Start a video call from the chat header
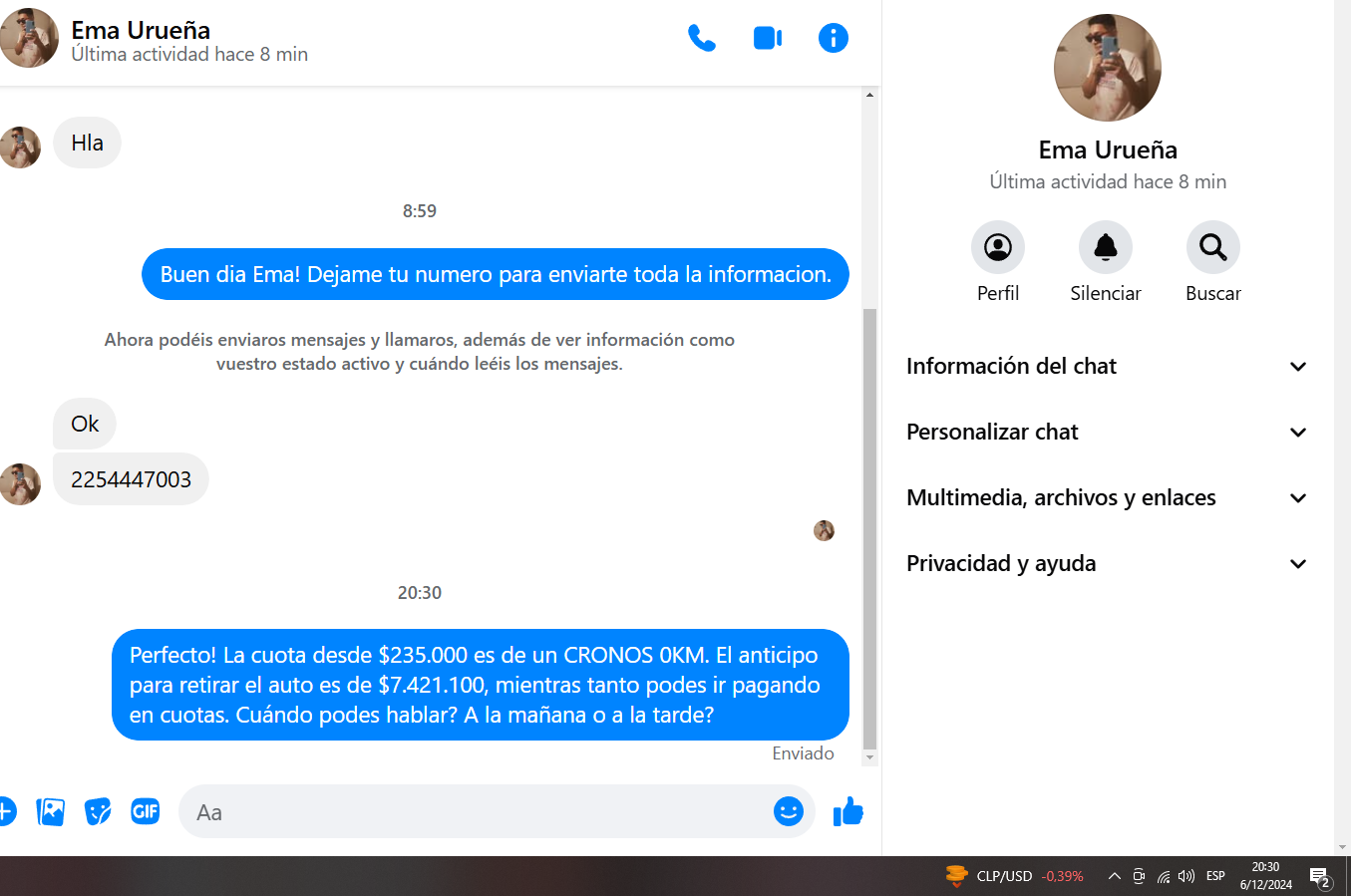Viewport: 1351px width, 896px height. pos(768,38)
